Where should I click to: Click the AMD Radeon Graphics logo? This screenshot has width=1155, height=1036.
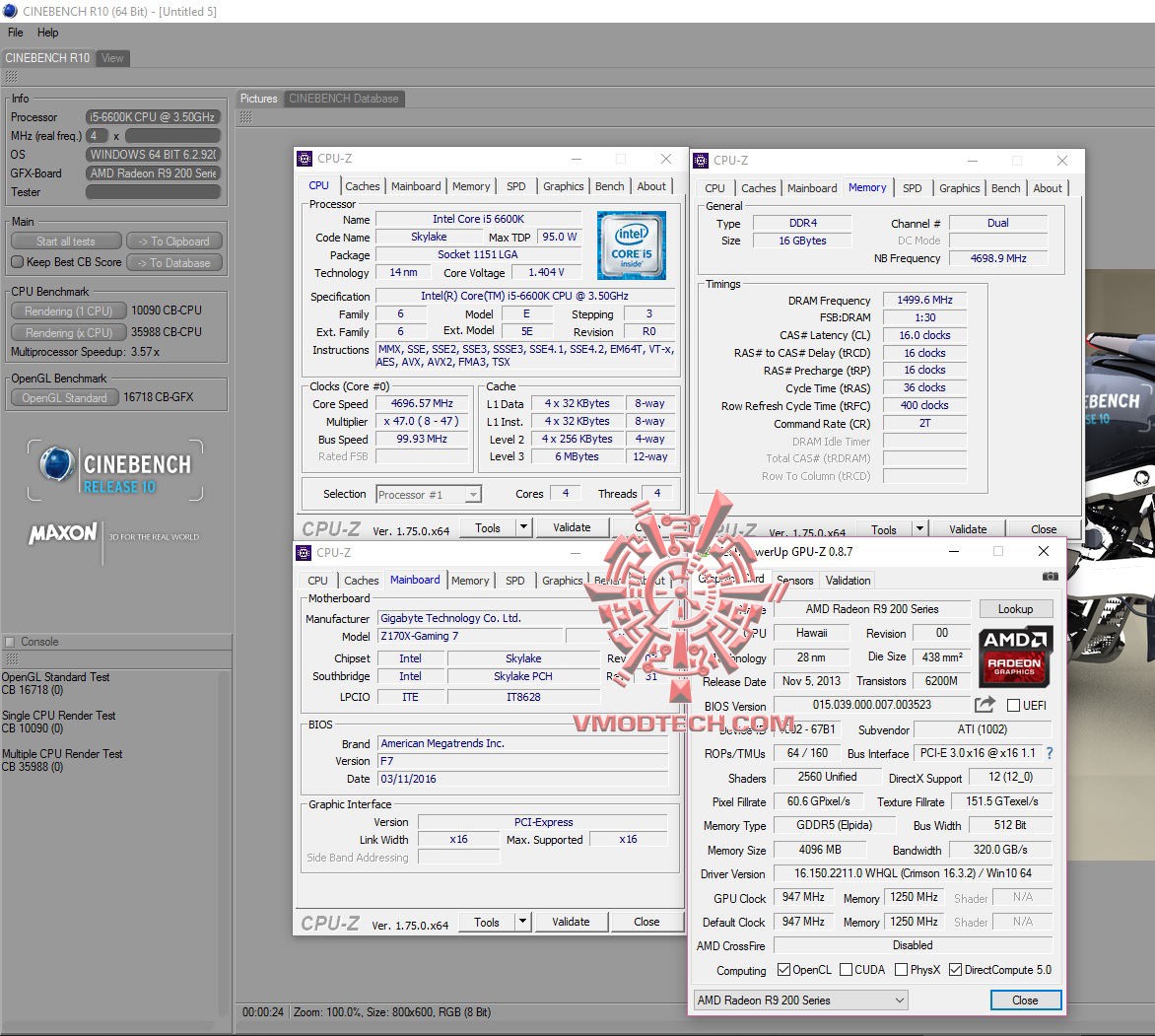(1015, 656)
